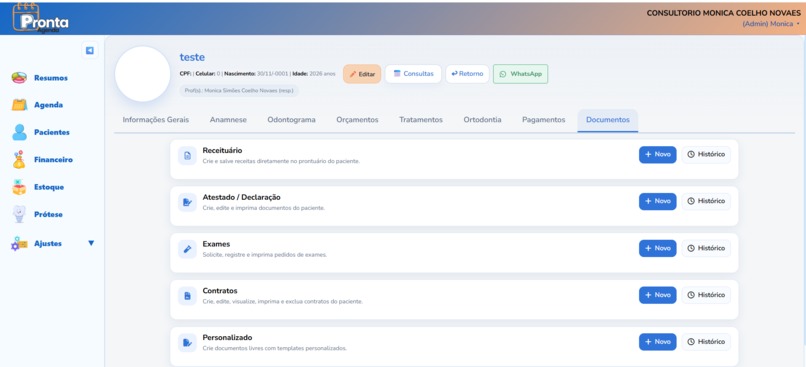Image resolution: width=806 pixels, height=367 pixels.
Task: Open Estoque via the box icon
Action: [x=19, y=187]
